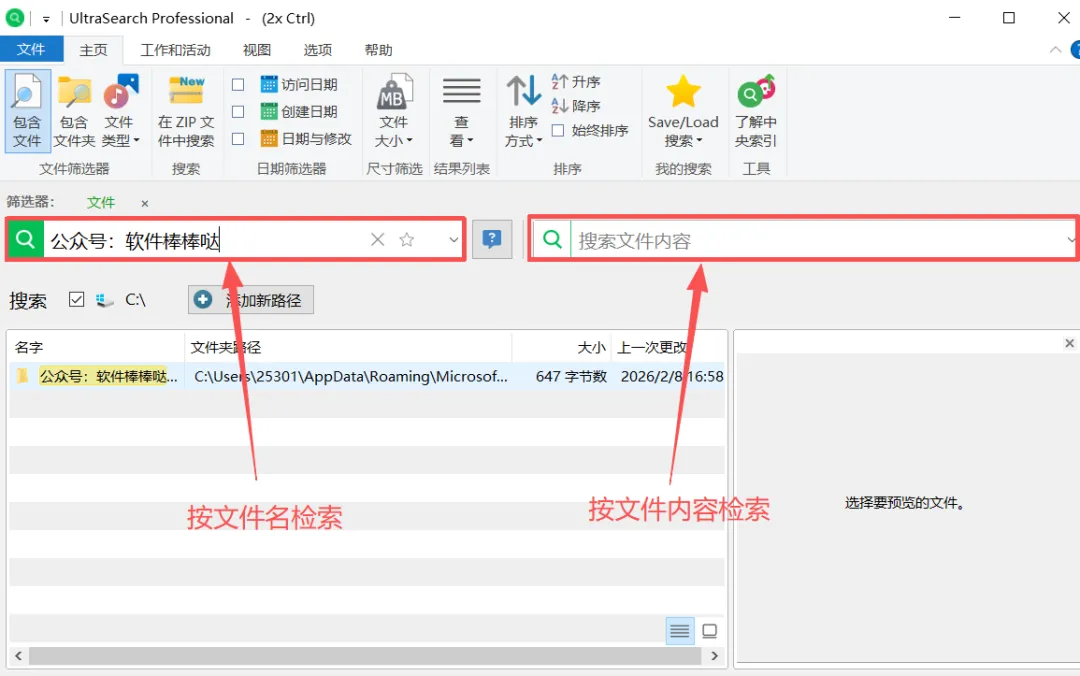The image size is (1080, 676).
Task: Select the 包含文件 filter icon
Action: [x=27, y=93]
